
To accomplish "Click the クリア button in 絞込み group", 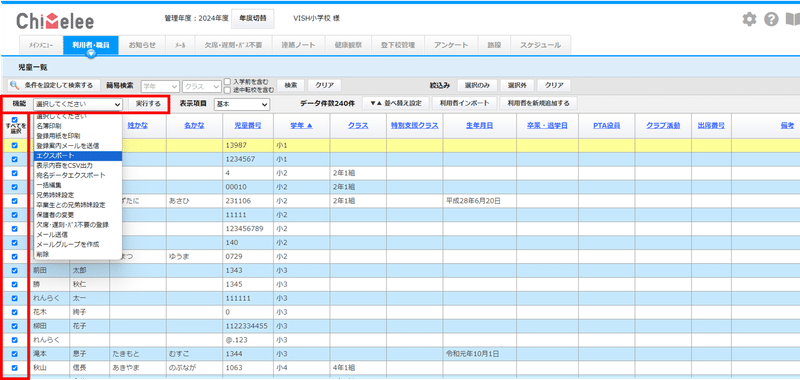I will (x=554, y=85).
